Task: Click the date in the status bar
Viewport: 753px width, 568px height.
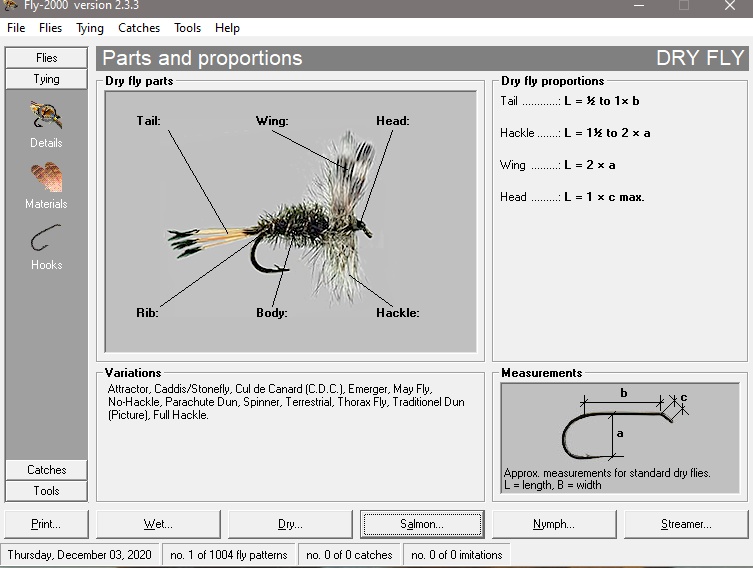Action: tap(79, 555)
